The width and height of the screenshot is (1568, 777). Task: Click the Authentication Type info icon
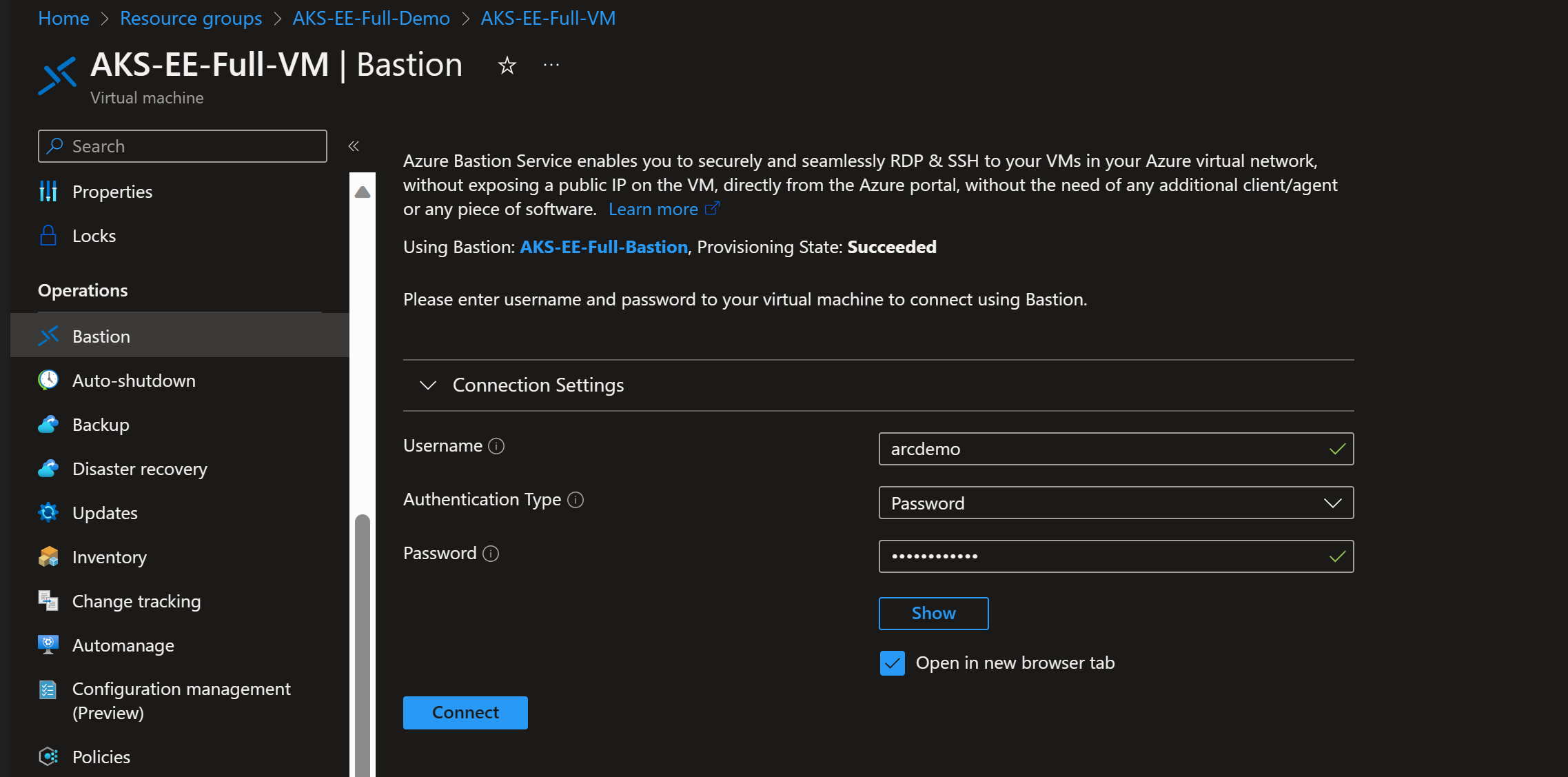pyautogui.click(x=576, y=500)
